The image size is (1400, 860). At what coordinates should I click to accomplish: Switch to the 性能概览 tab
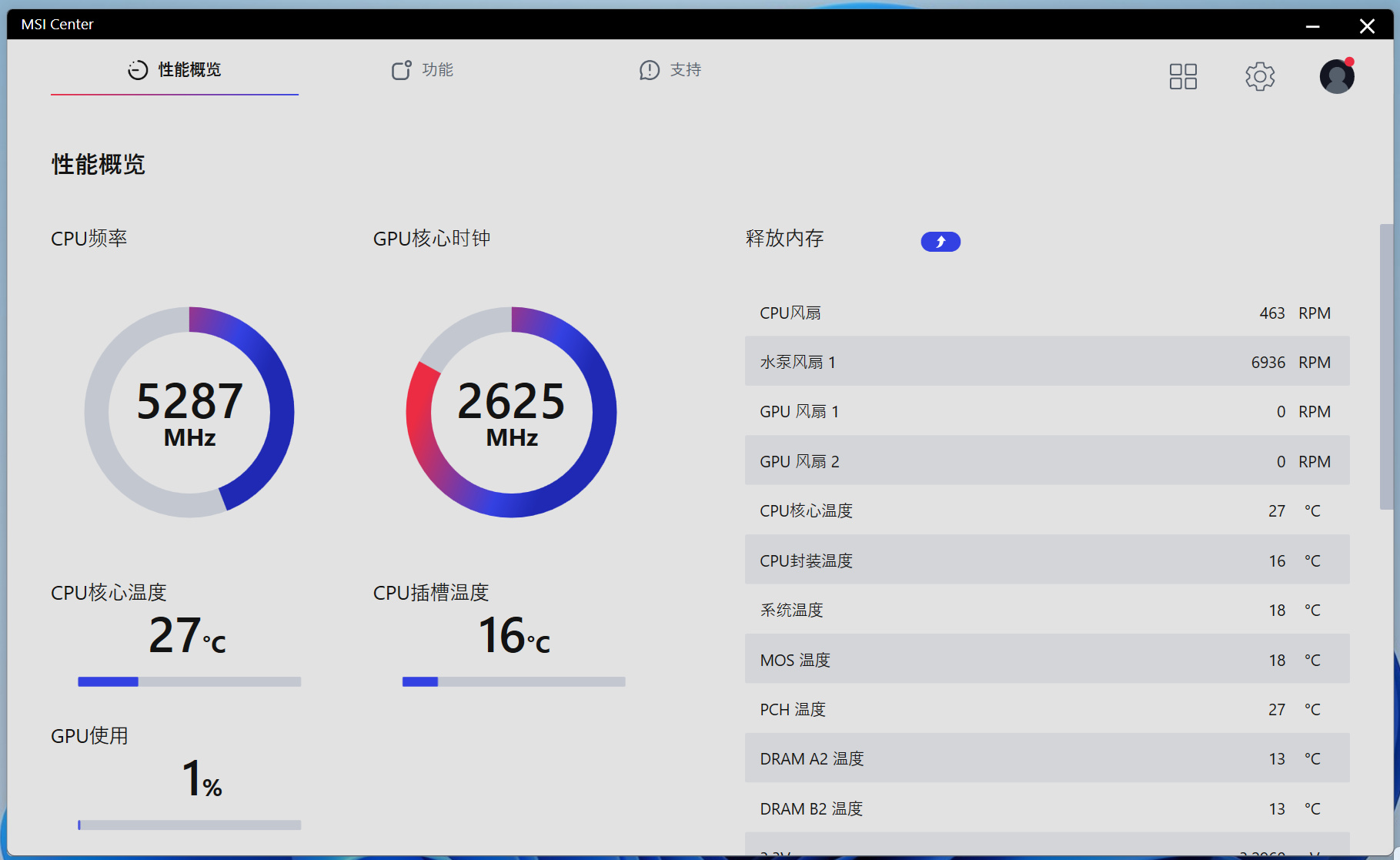pyautogui.click(x=175, y=70)
